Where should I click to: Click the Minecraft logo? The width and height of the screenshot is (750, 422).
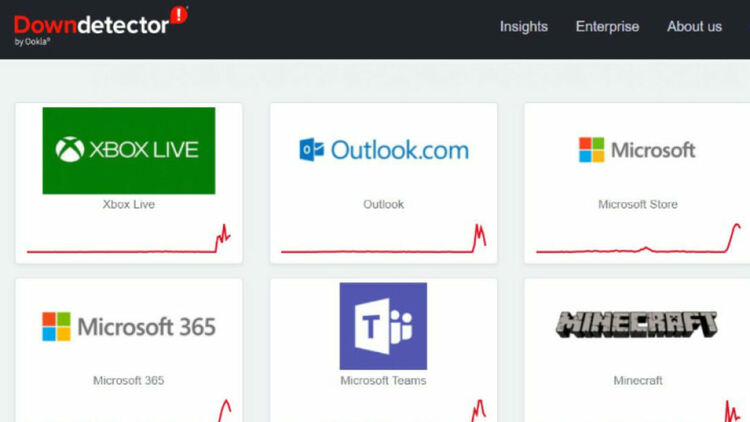pos(637,324)
